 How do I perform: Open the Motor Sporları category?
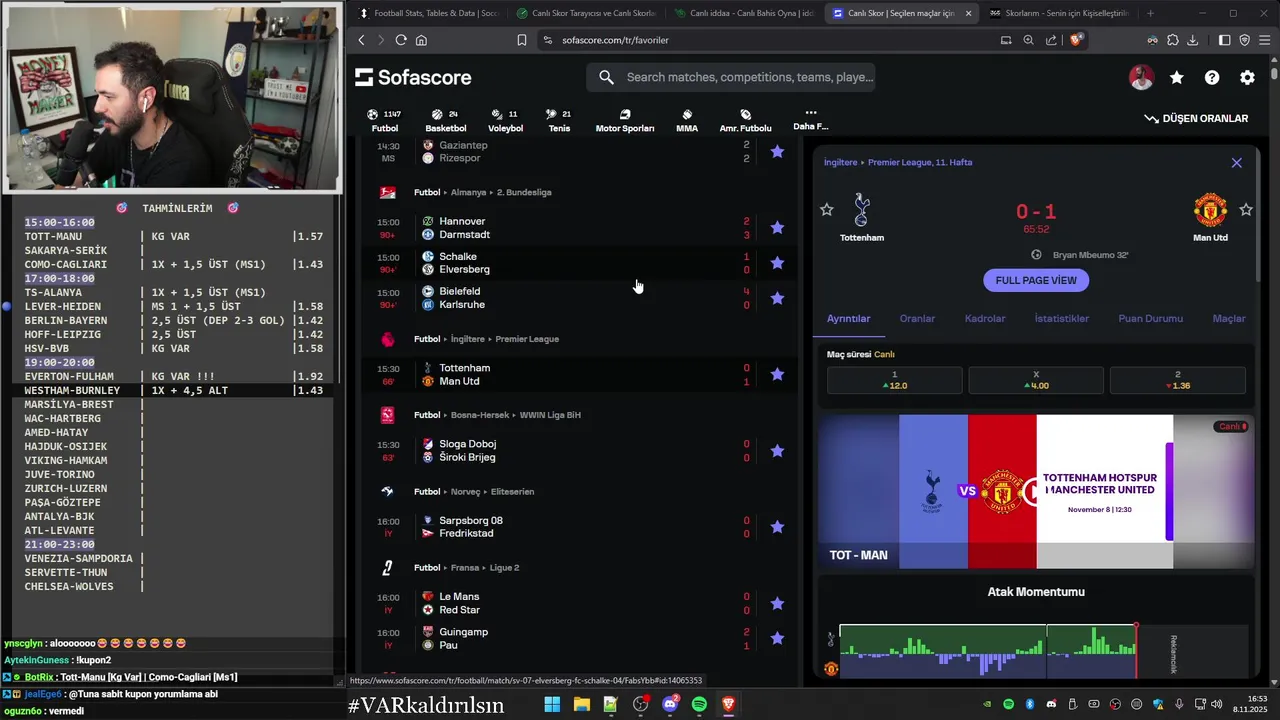coord(625,120)
